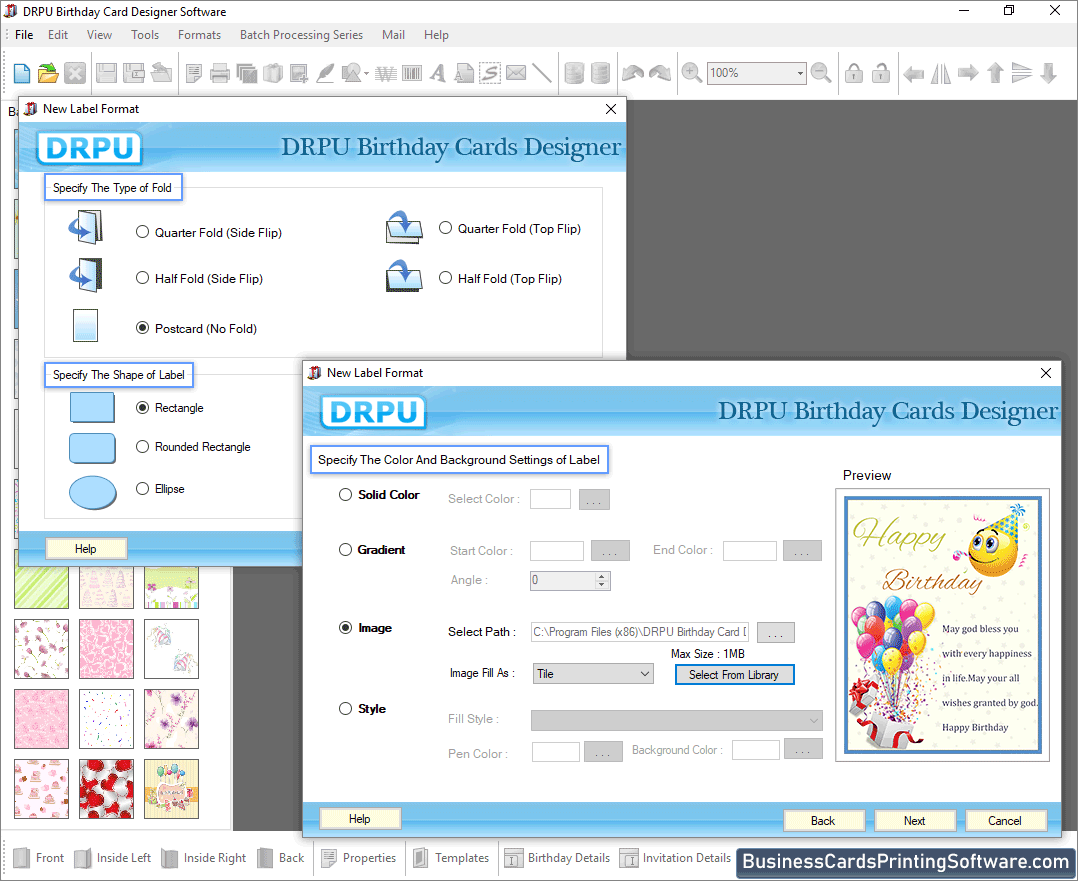This screenshot has height=881, width=1078.
Task: Choose the Style background option
Action: 345,708
